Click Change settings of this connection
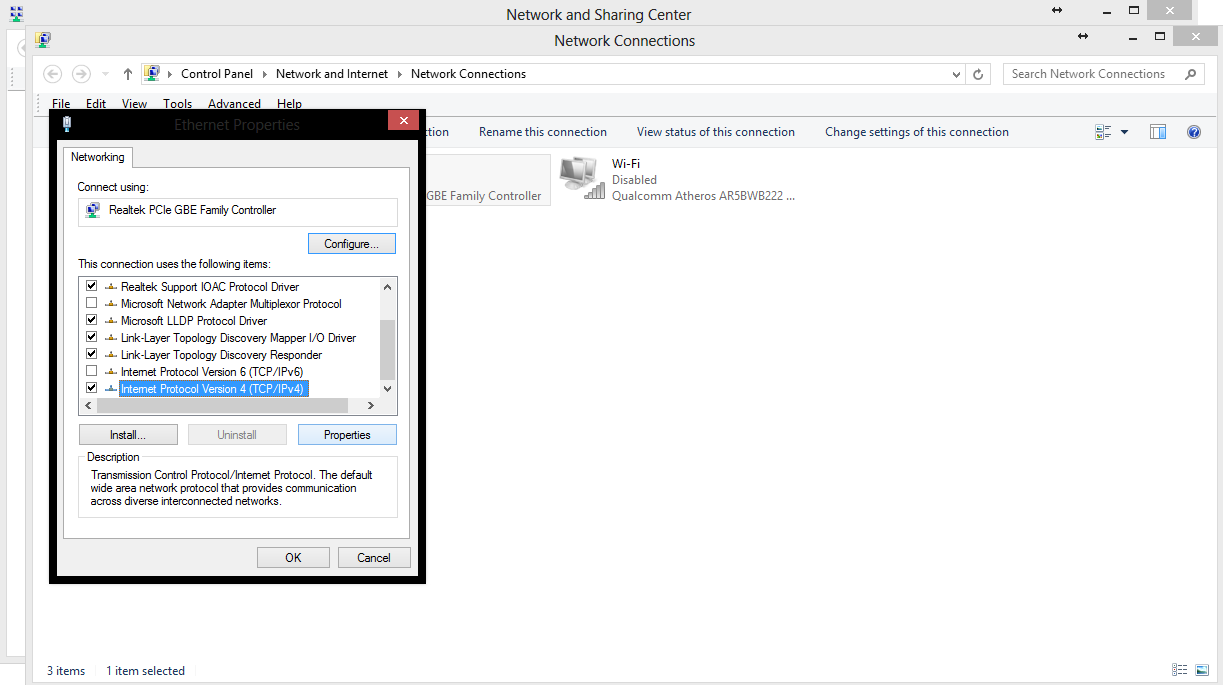The image size is (1223, 685). (x=917, y=132)
